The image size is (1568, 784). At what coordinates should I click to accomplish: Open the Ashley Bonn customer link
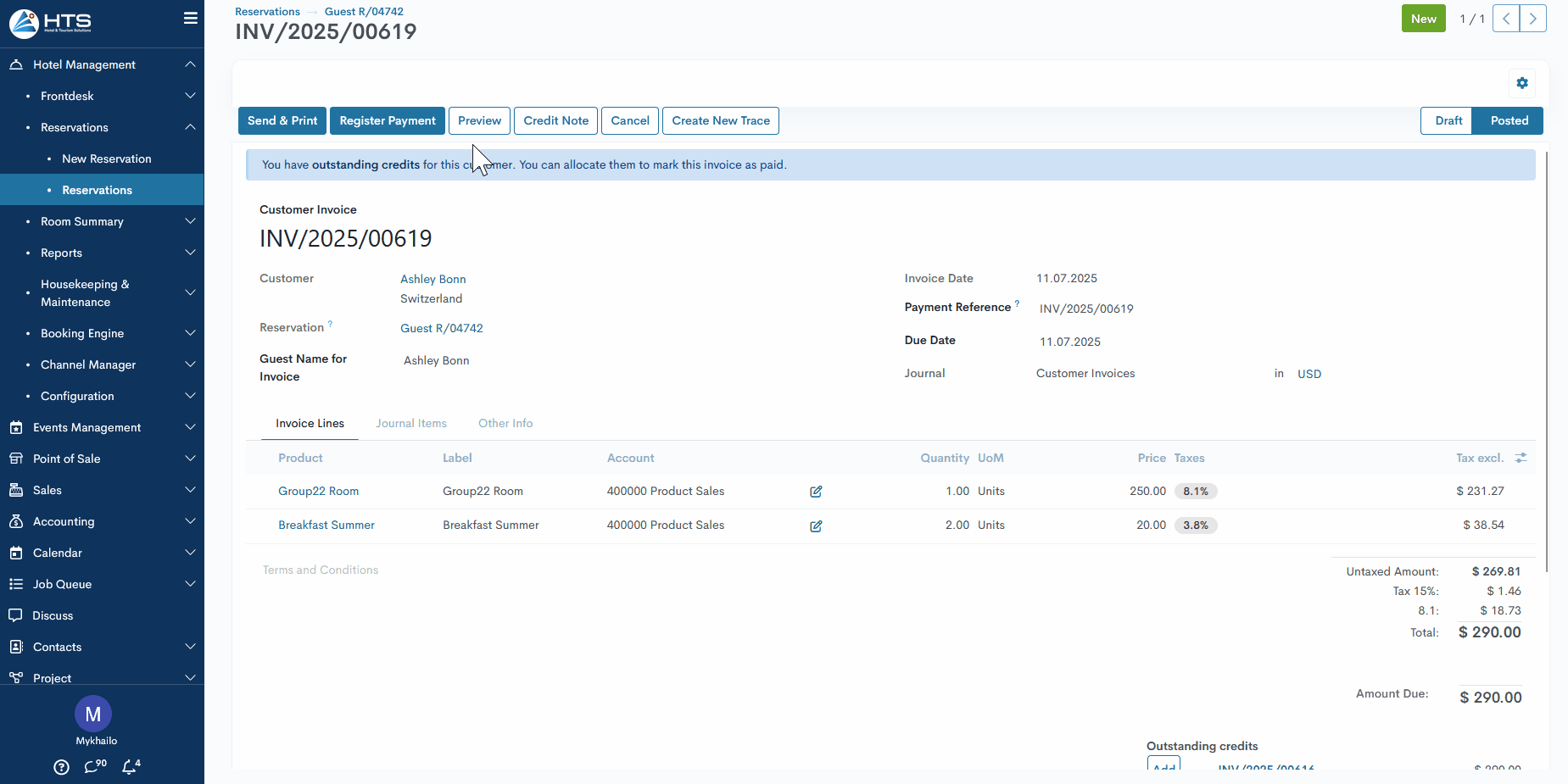(433, 280)
